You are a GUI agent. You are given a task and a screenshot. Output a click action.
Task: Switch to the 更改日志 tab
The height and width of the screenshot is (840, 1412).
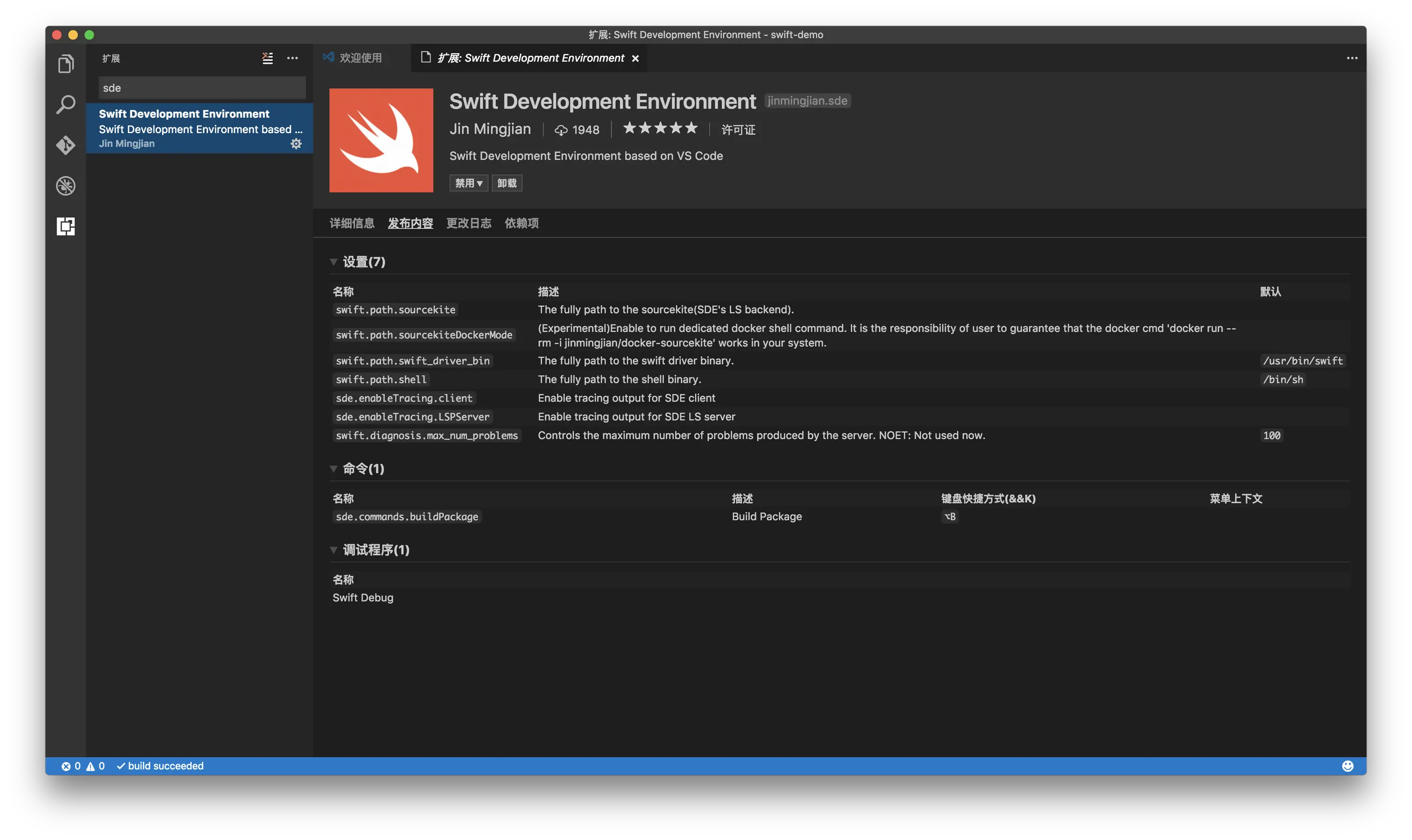tap(468, 223)
